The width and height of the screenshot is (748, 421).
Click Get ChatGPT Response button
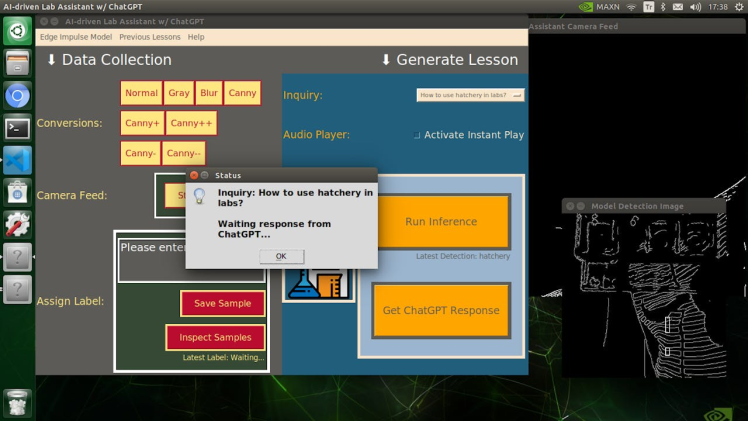tap(441, 310)
